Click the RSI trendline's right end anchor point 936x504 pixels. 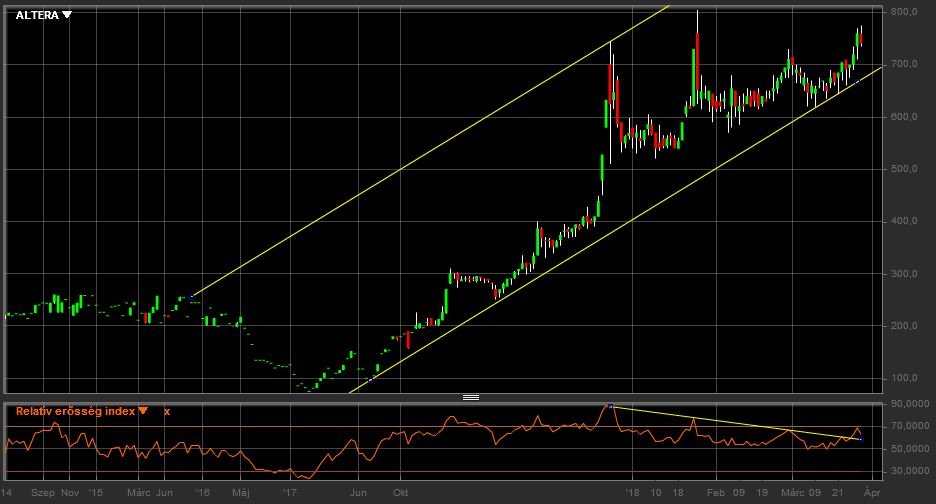pos(861,439)
